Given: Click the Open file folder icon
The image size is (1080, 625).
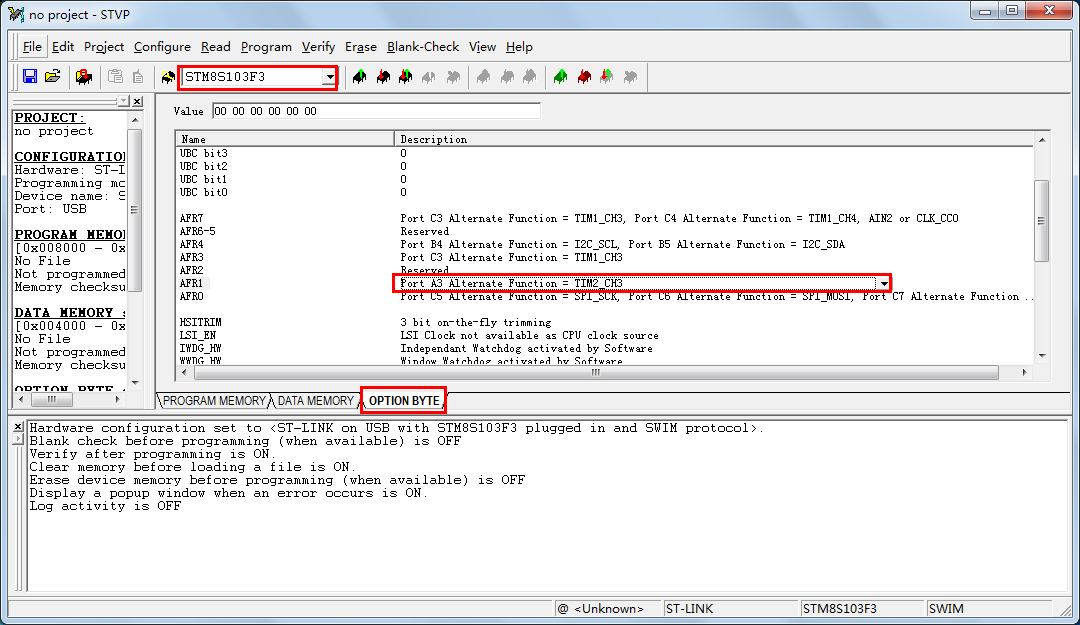Looking at the screenshot, I should tap(52, 76).
